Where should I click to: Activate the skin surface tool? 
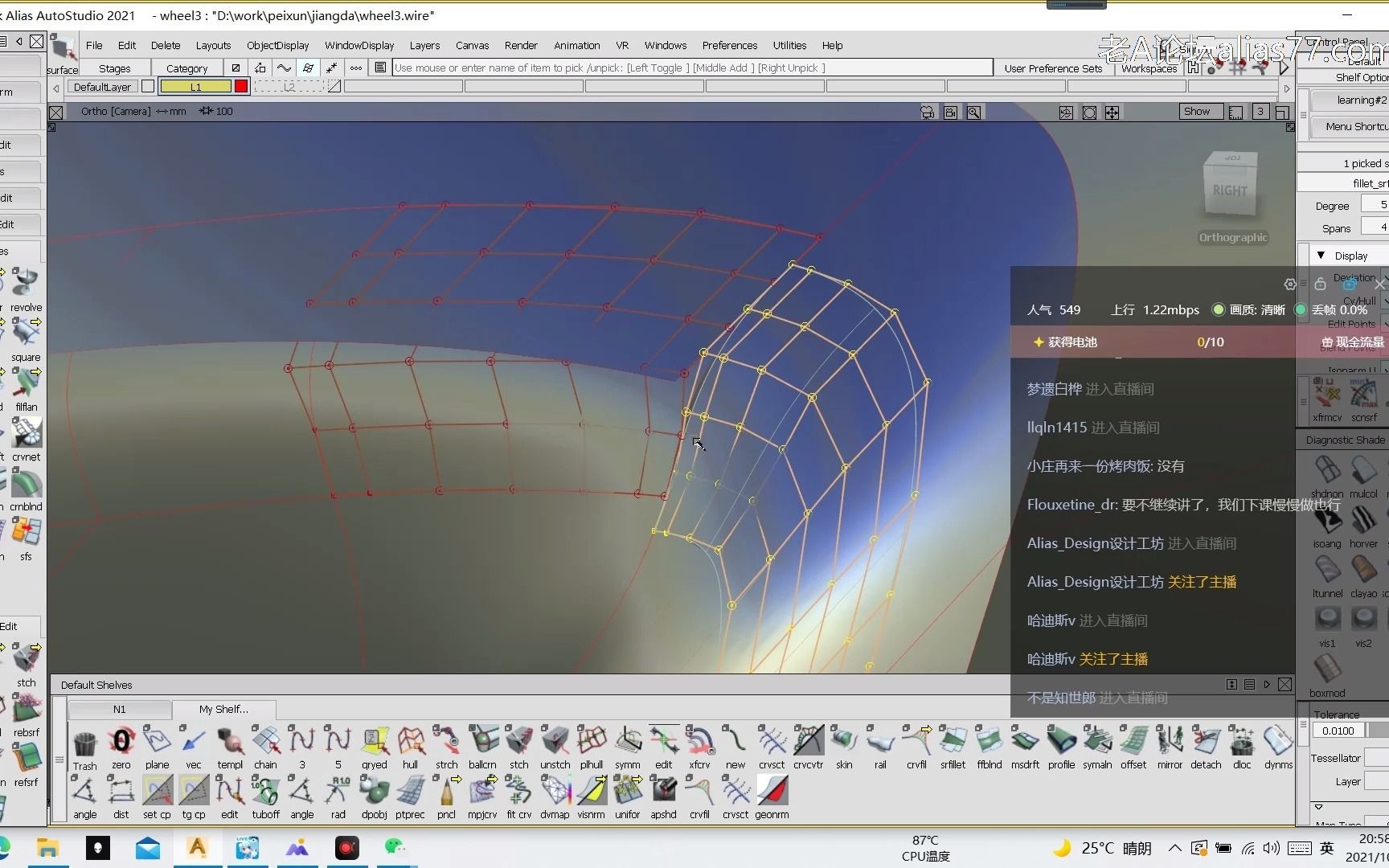pyautogui.click(x=844, y=741)
